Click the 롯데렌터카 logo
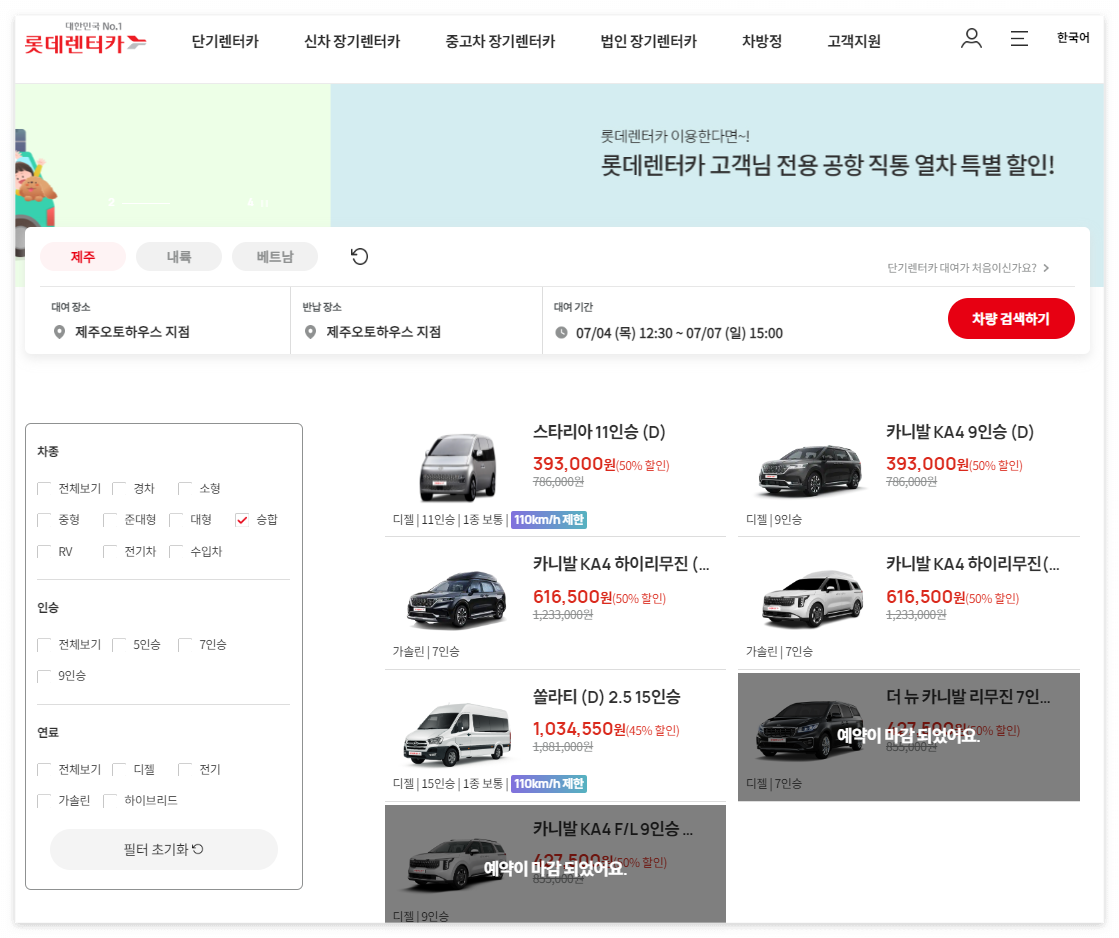 (x=85, y=39)
